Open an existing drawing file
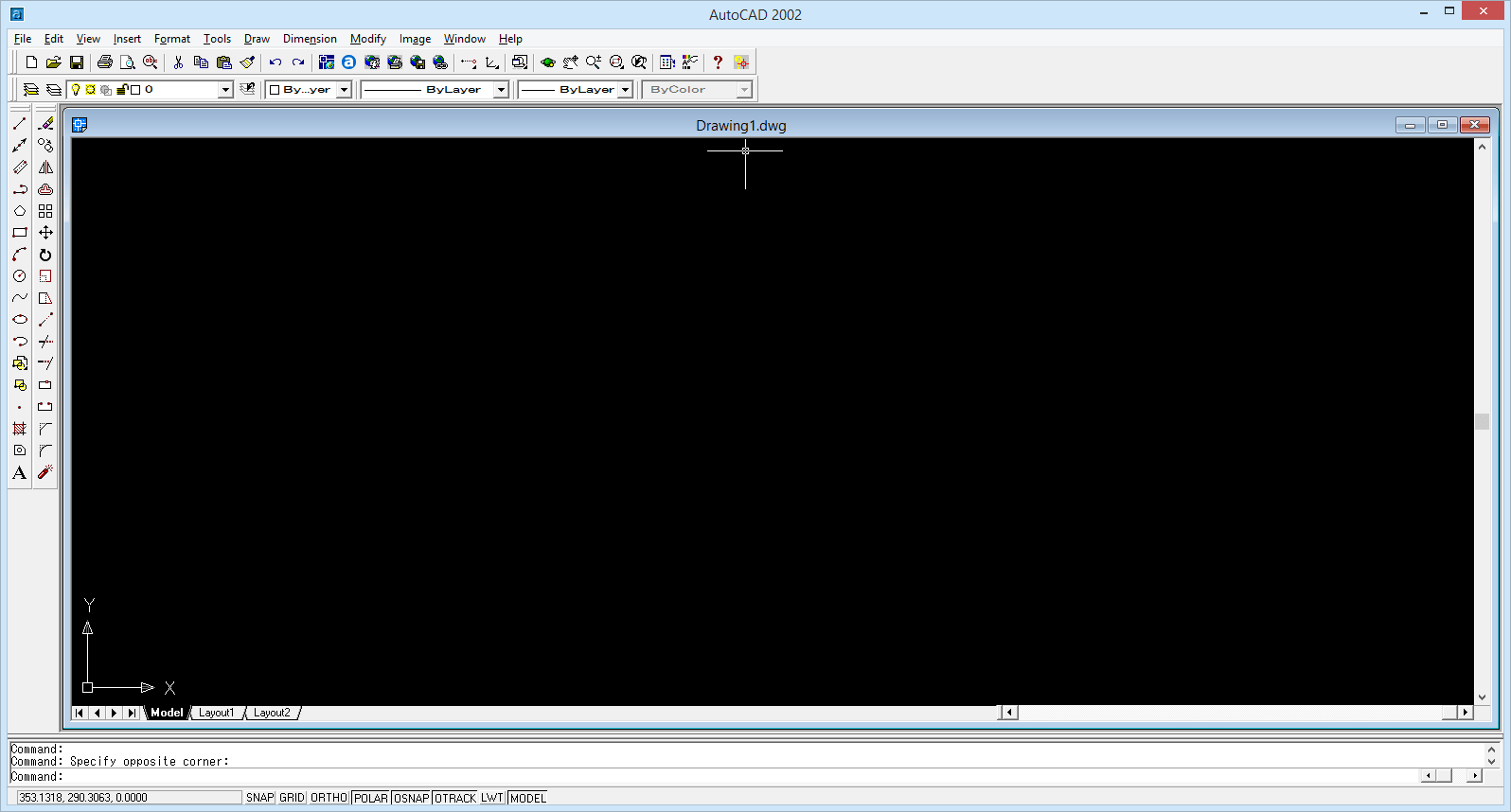Screen dimensions: 1511x812 [54, 62]
